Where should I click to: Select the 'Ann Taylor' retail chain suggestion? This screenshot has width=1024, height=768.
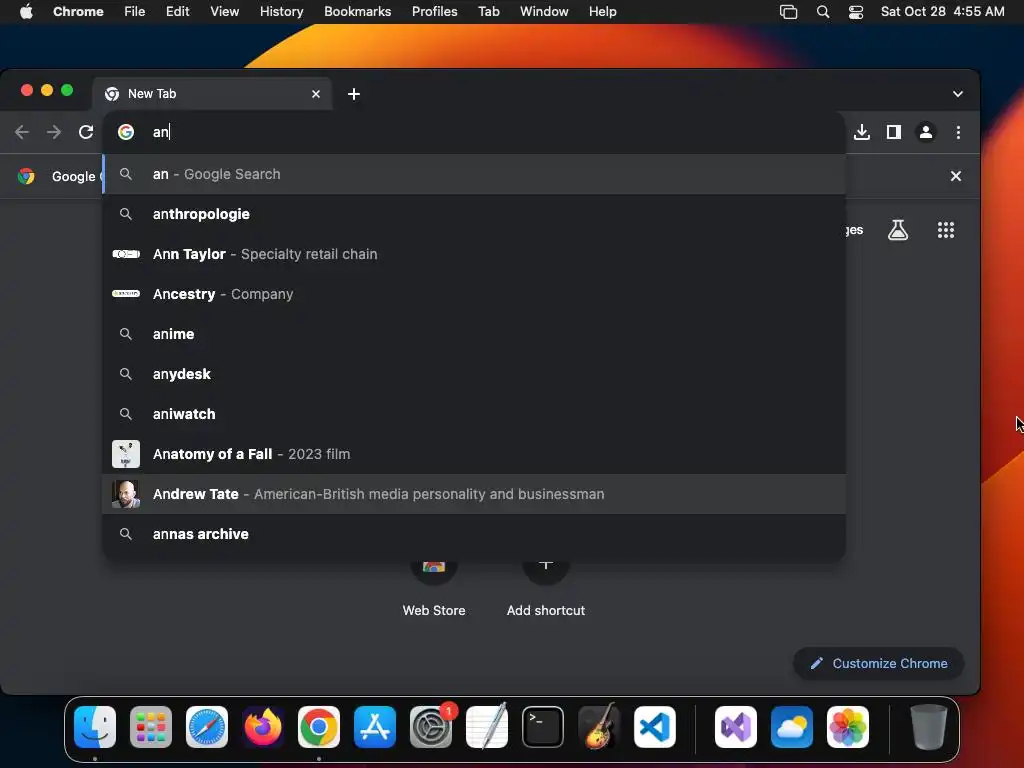(475, 254)
